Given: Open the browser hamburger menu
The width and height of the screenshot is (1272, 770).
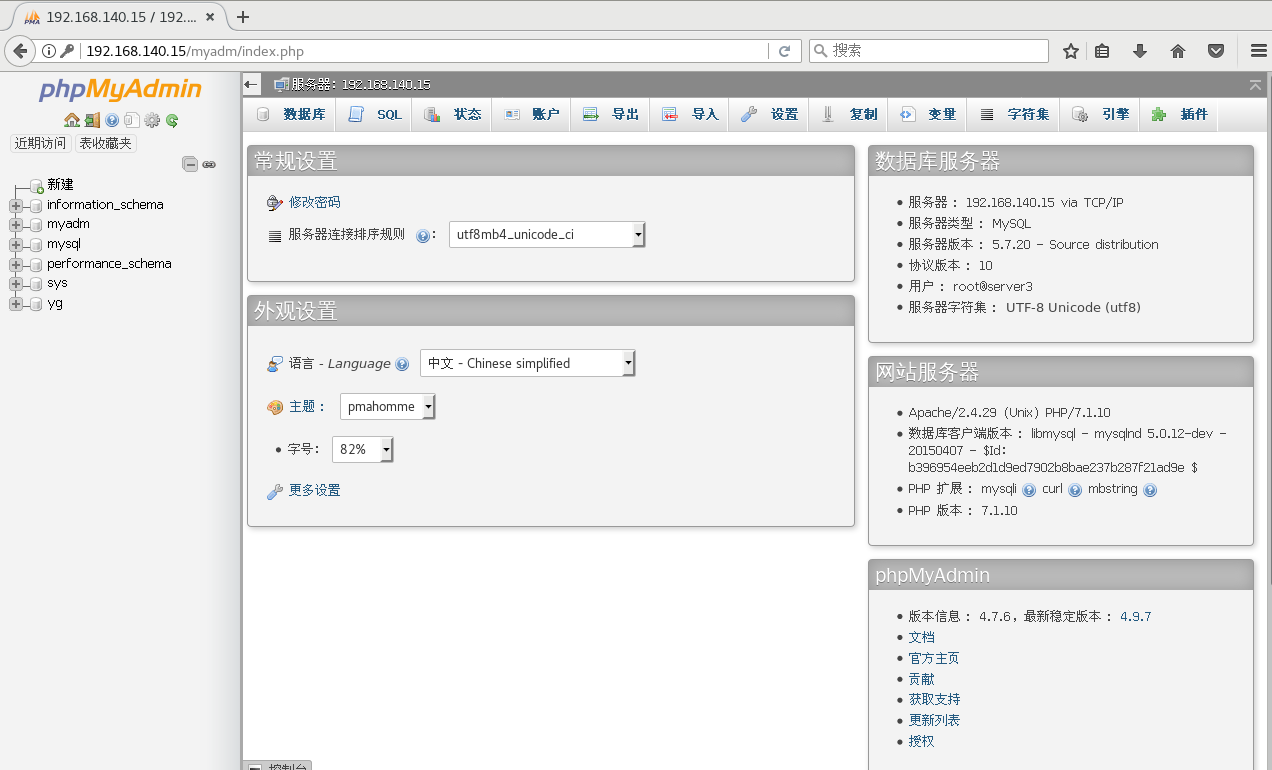Looking at the screenshot, I should click(x=1259, y=51).
